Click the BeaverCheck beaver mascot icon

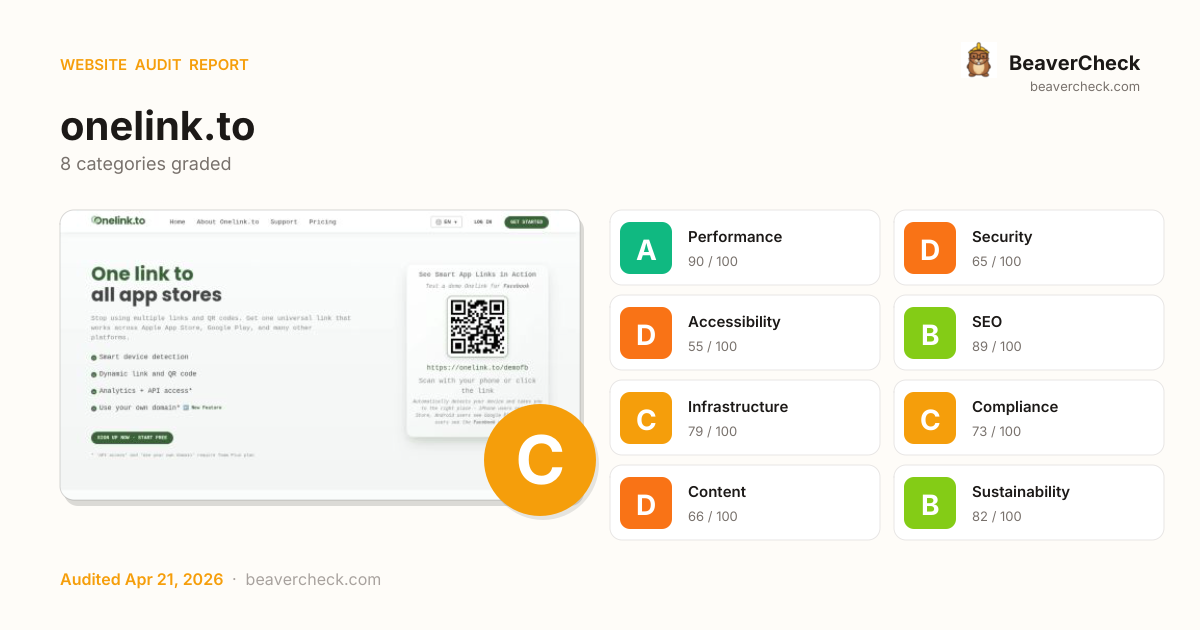(979, 60)
